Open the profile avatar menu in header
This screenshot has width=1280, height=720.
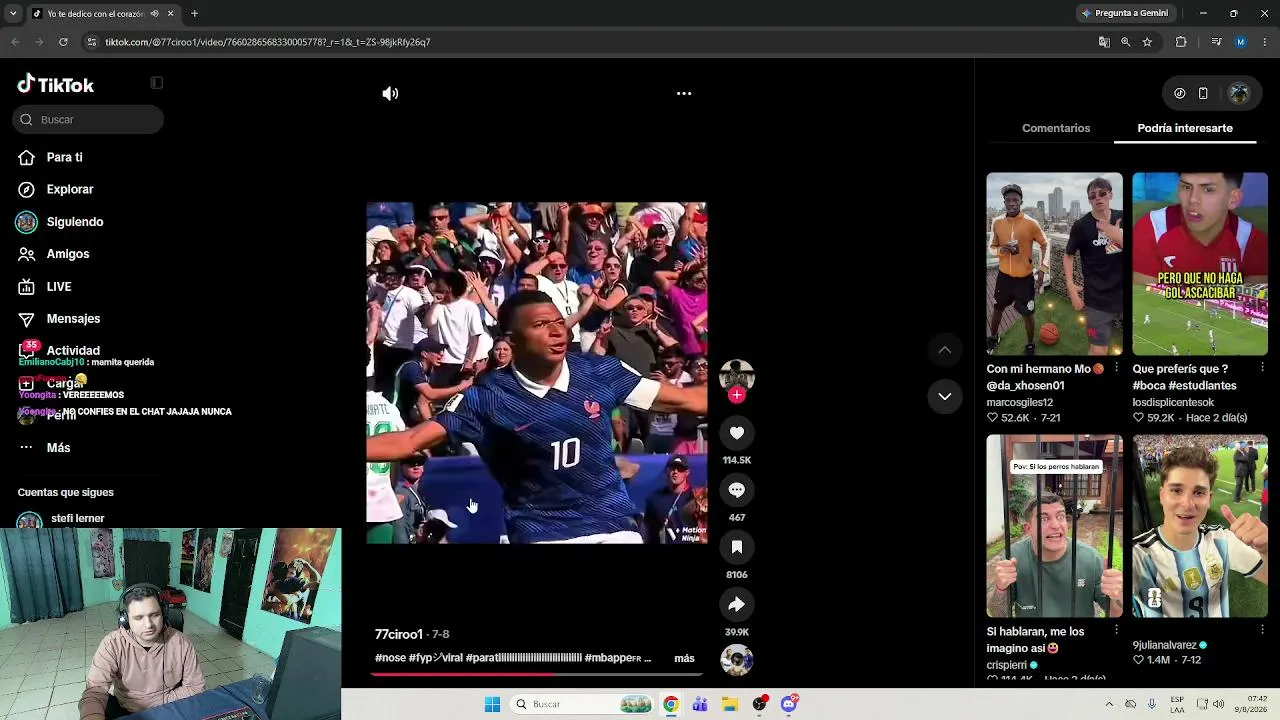(1239, 93)
